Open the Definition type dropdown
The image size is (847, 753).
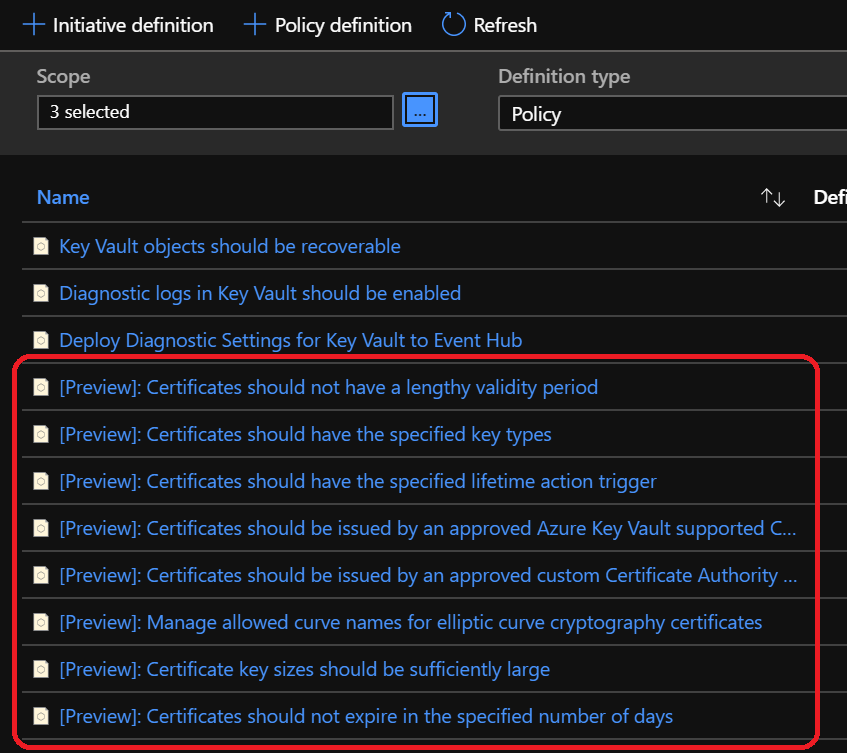670,114
